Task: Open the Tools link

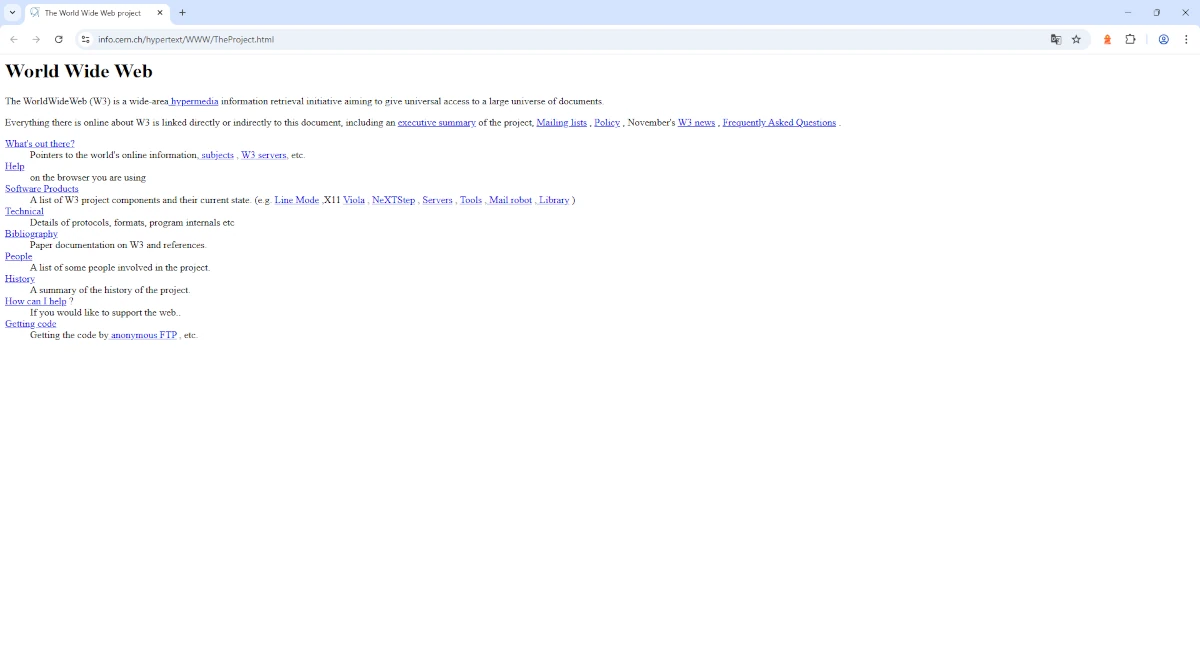Action: point(471,200)
